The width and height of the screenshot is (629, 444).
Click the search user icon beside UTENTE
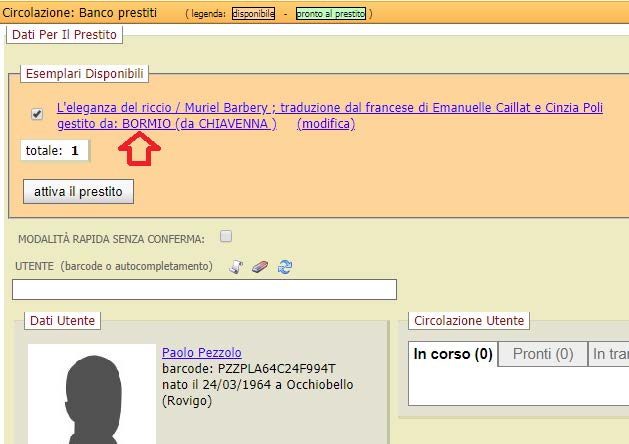coord(236,266)
